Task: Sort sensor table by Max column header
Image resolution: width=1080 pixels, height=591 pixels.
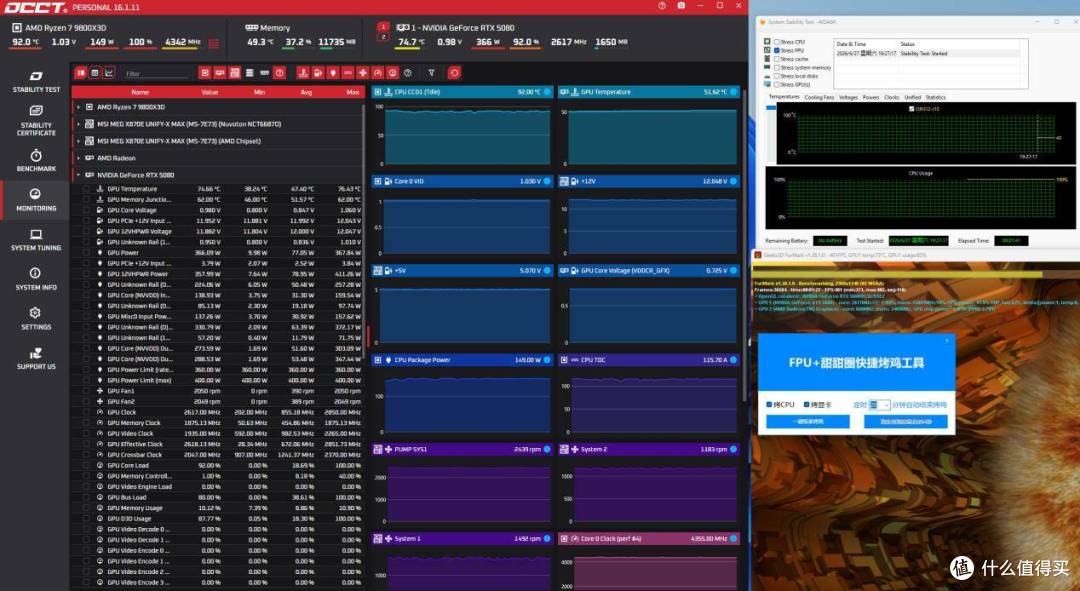Action: (353, 92)
